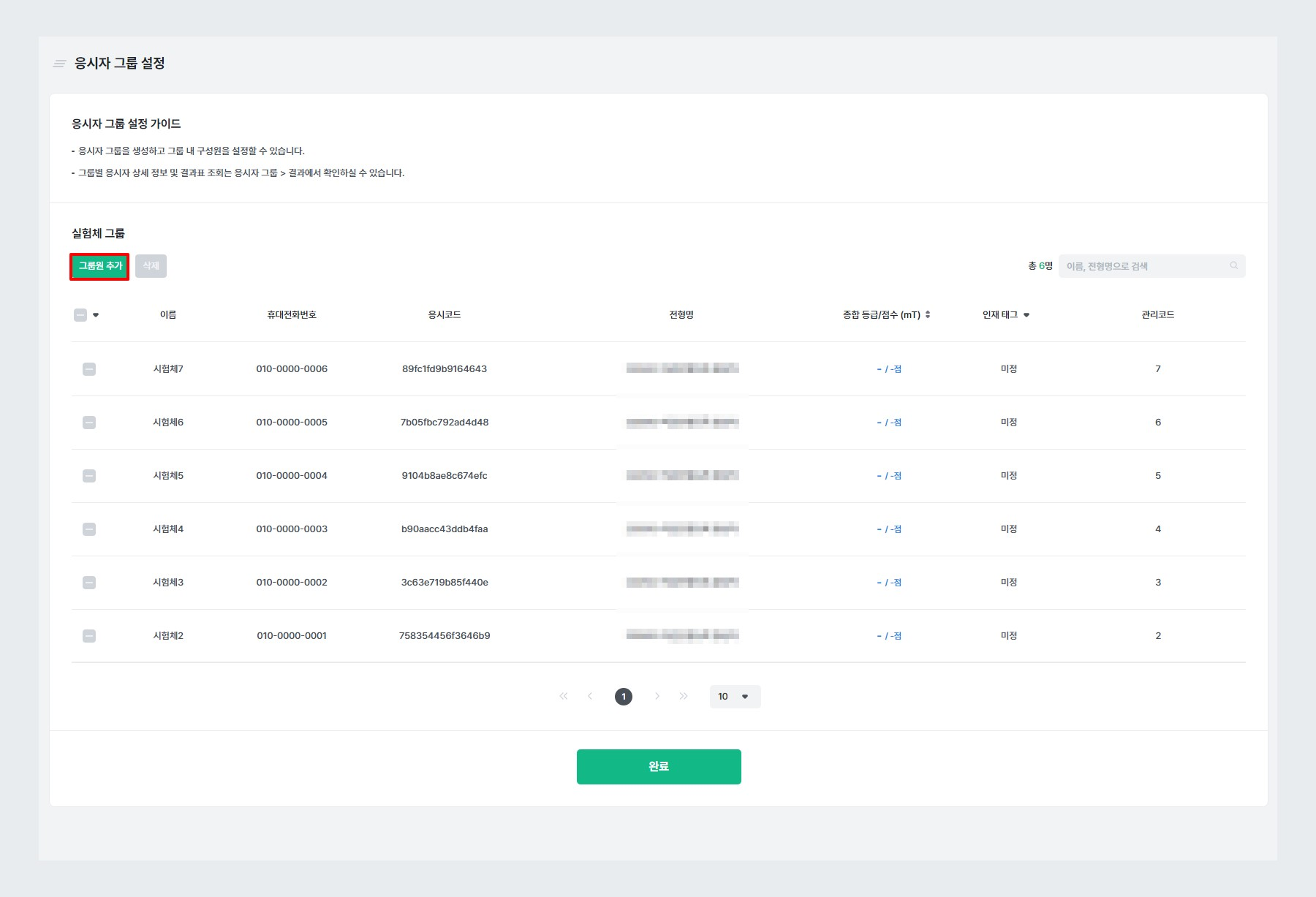Click the 삭제 button

coord(151,266)
